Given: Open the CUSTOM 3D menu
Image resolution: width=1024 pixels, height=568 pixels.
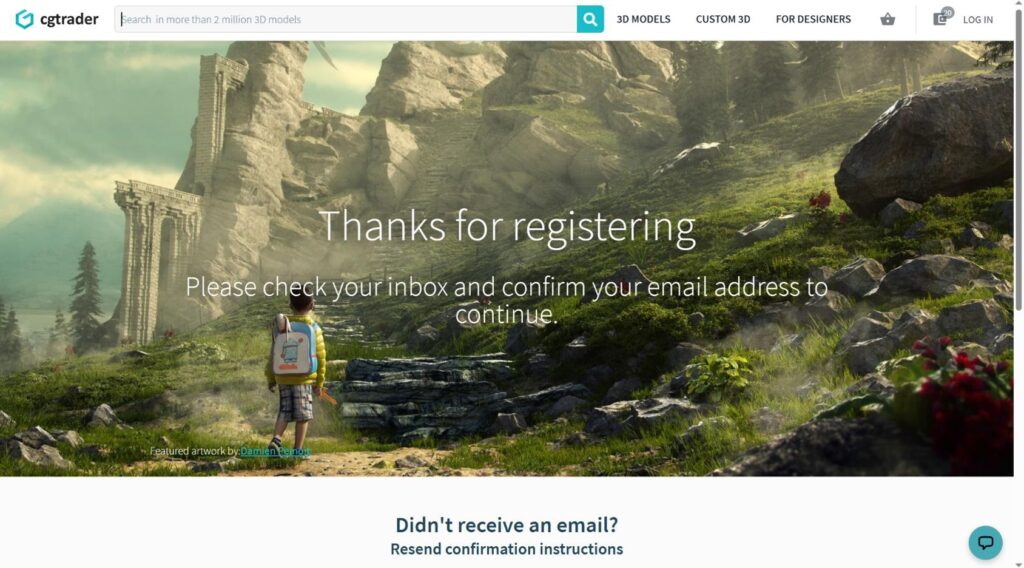Looking at the screenshot, I should 722,20.
